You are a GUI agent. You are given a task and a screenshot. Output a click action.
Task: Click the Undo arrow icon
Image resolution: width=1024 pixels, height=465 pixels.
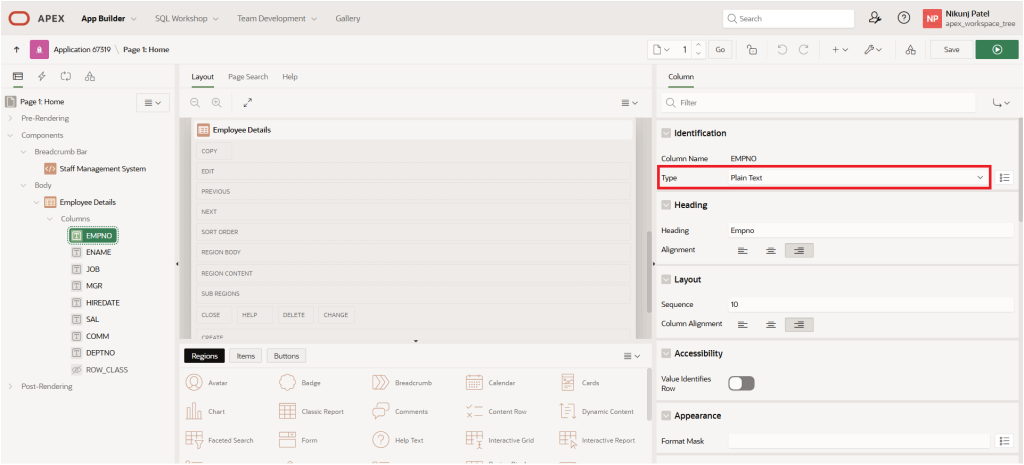click(x=782, y=49)
